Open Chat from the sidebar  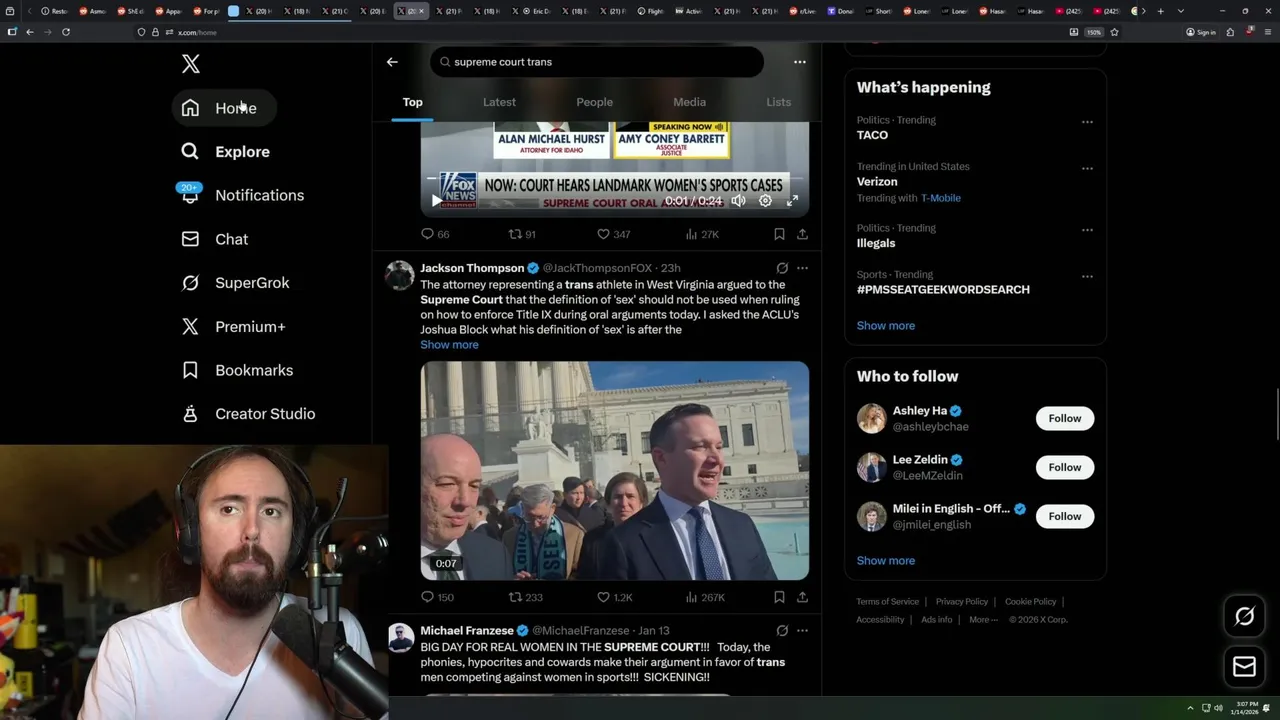click(x=215, y=239)
